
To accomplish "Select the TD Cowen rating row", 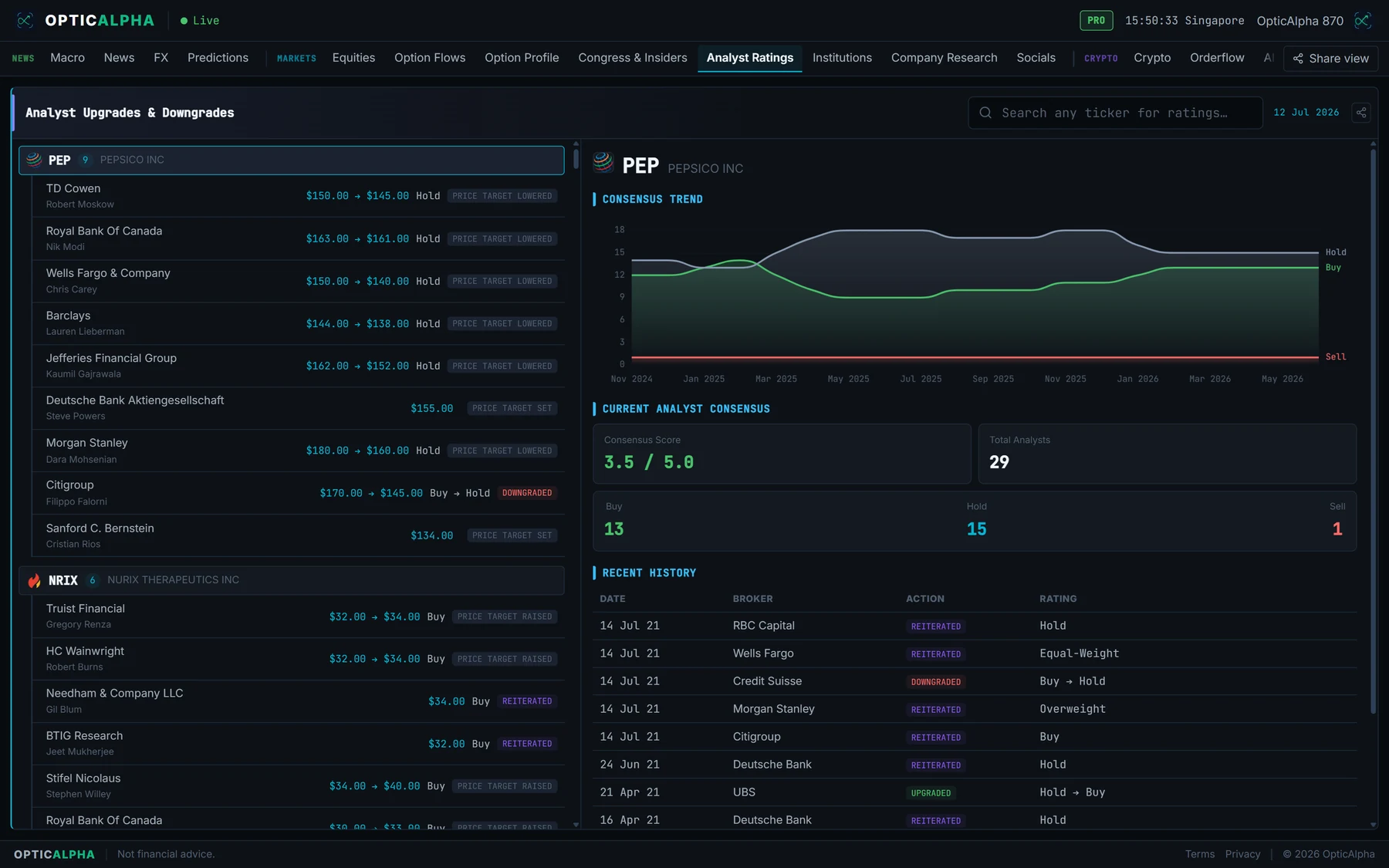I will [298, 195].
